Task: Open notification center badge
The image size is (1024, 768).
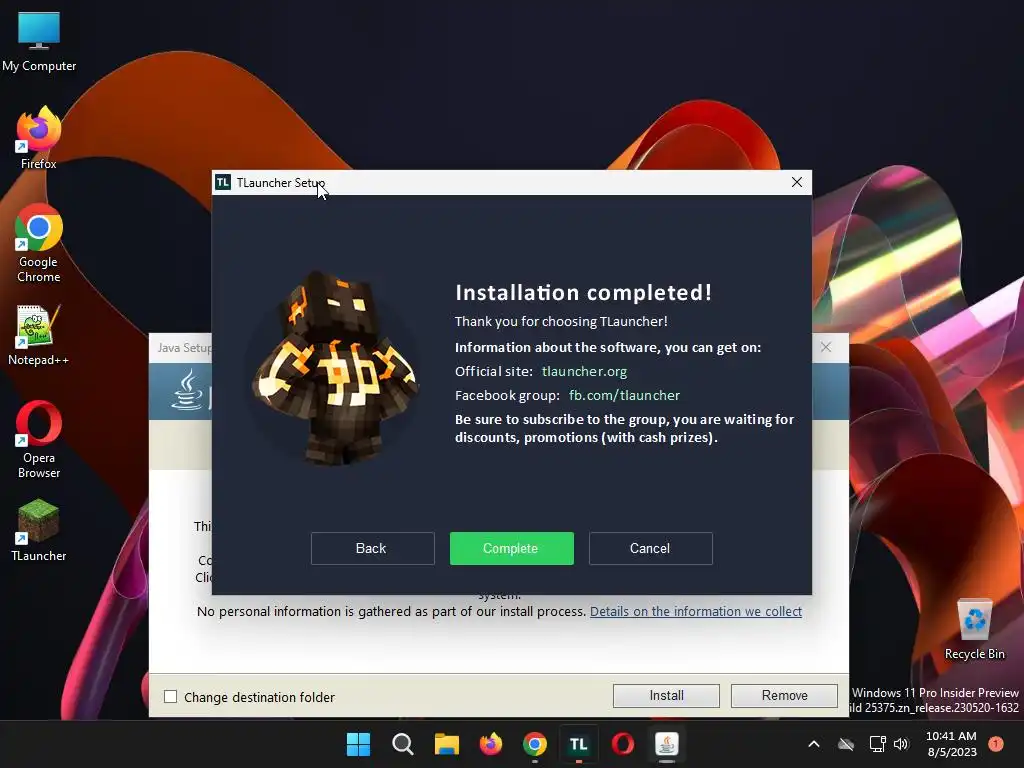Action: pyautogui.click(x=996, y=744)
